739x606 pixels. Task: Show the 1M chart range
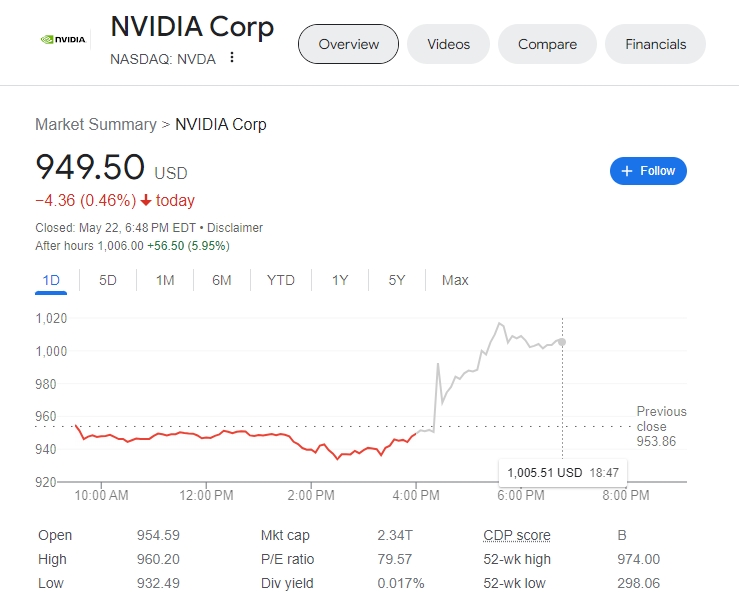point(165,280)
